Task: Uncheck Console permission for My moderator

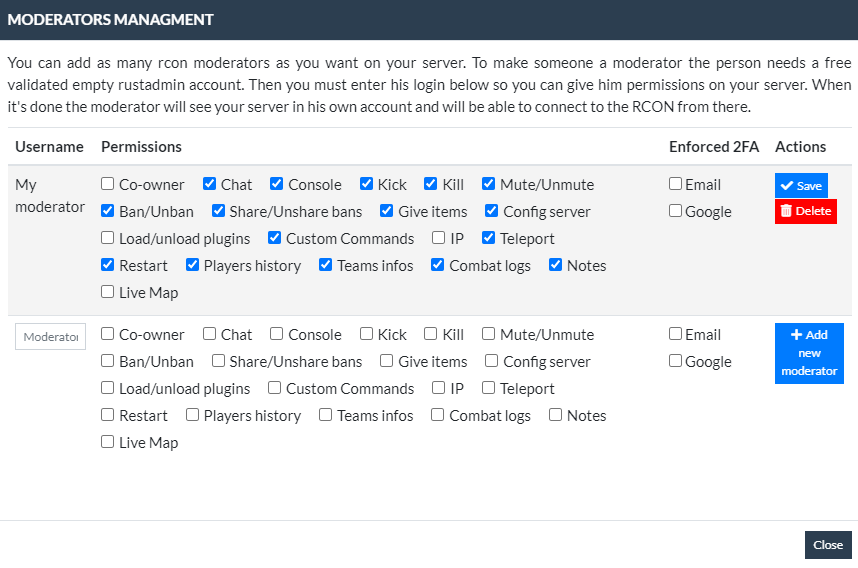Action: (x=276, y=184)
